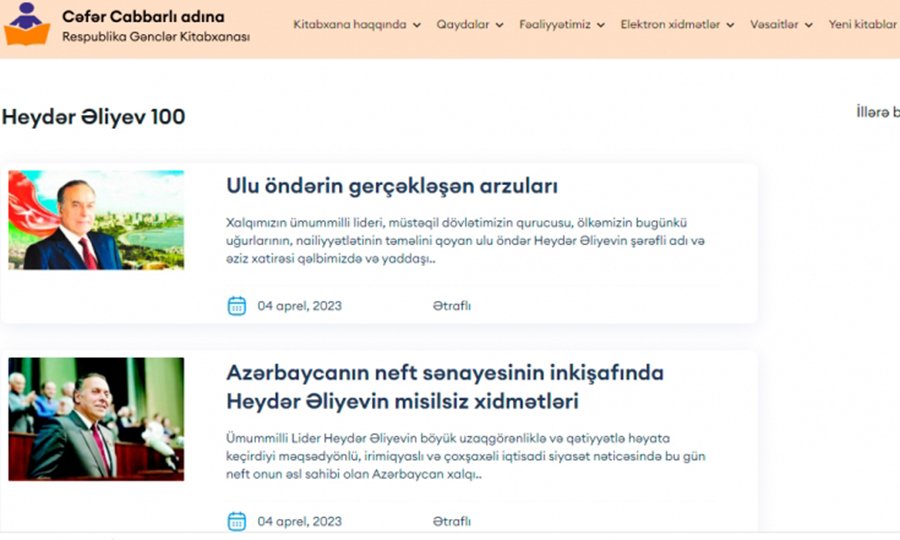Open the Vəsaitlər menu
Image resolution: width=900 pixels, height=540 pixels.
coord(774,25)
